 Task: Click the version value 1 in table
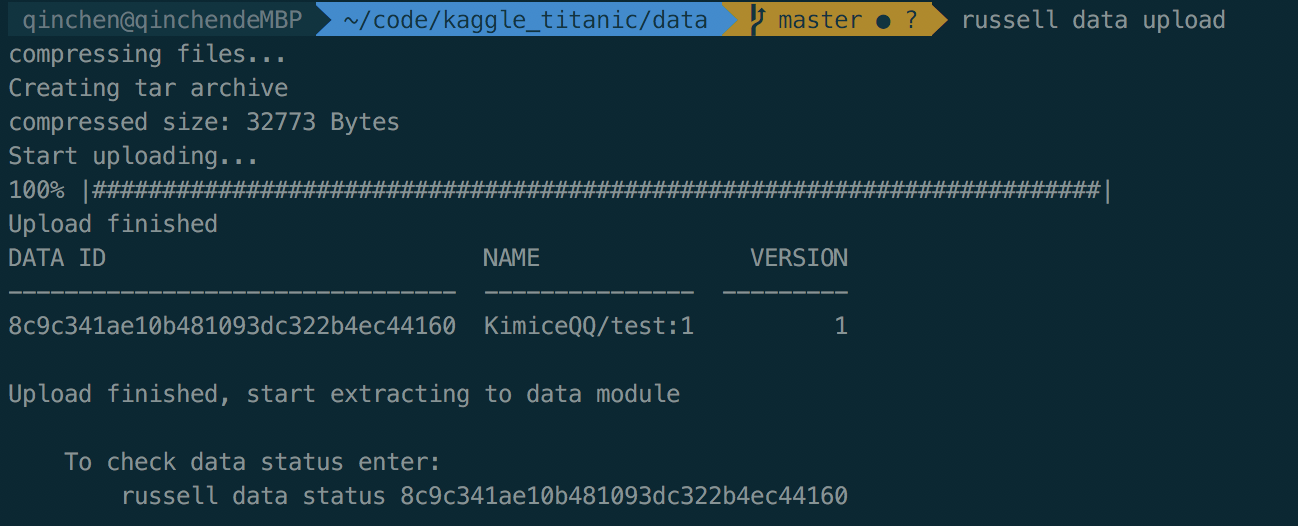pos(840,326)
